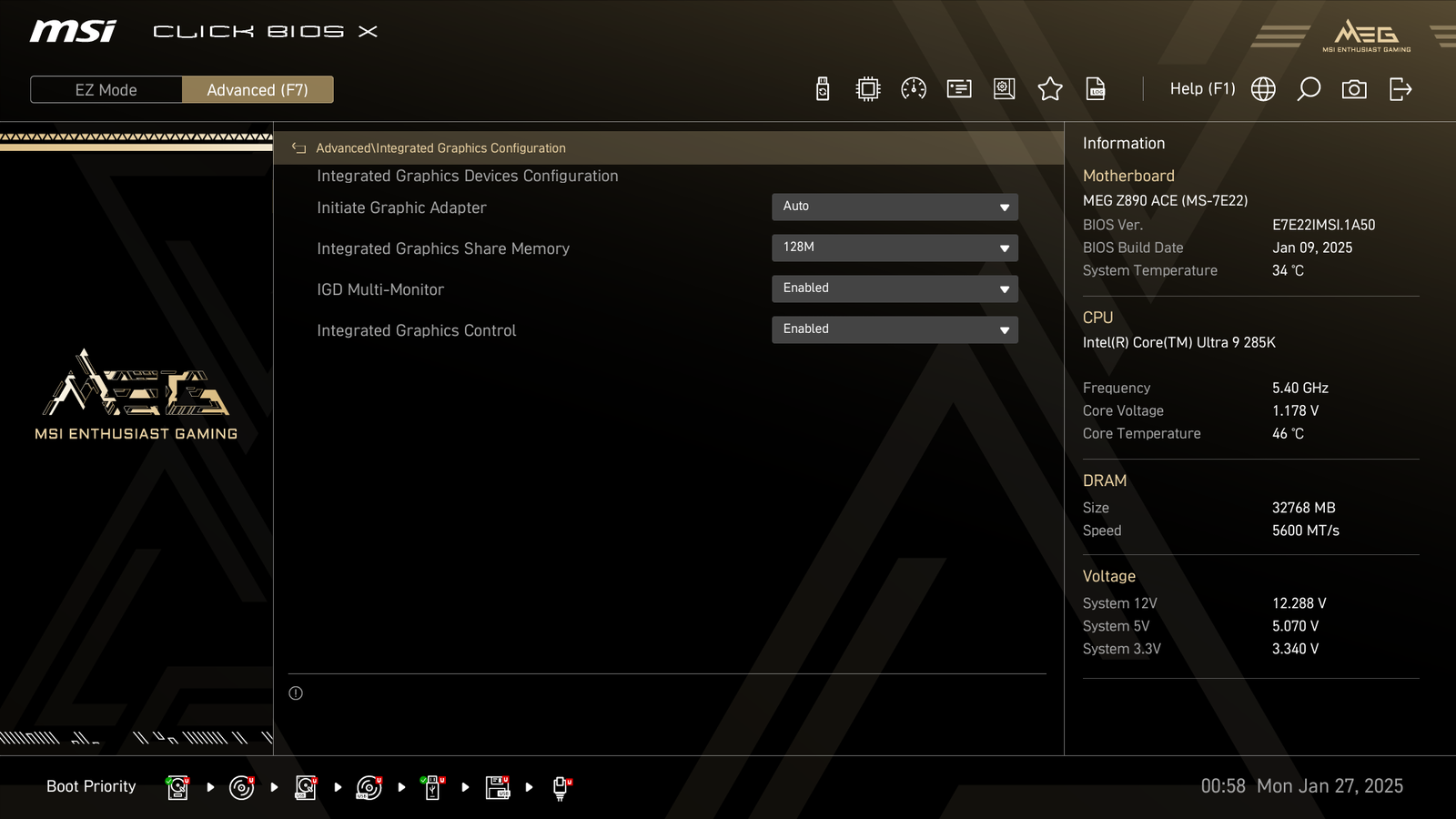Click the BIOS version E7E22IMSI.1A50 value
Screen dimensions: 1456x819
click(x=1323, y=225)
